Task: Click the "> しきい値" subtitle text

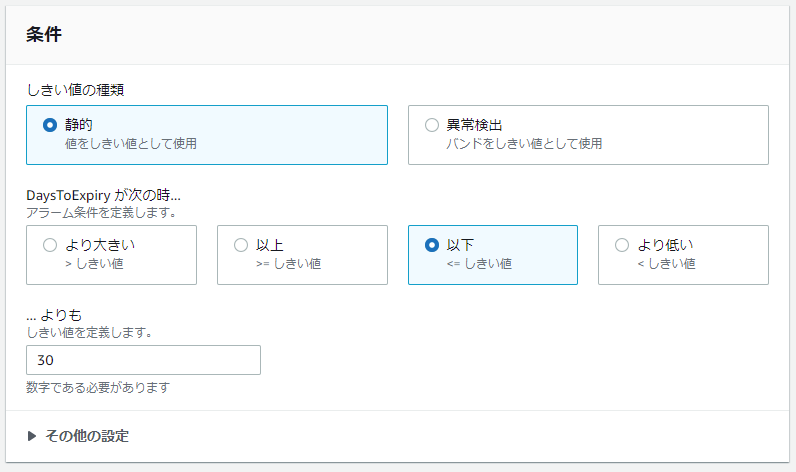Action: (x=94, y=264)
